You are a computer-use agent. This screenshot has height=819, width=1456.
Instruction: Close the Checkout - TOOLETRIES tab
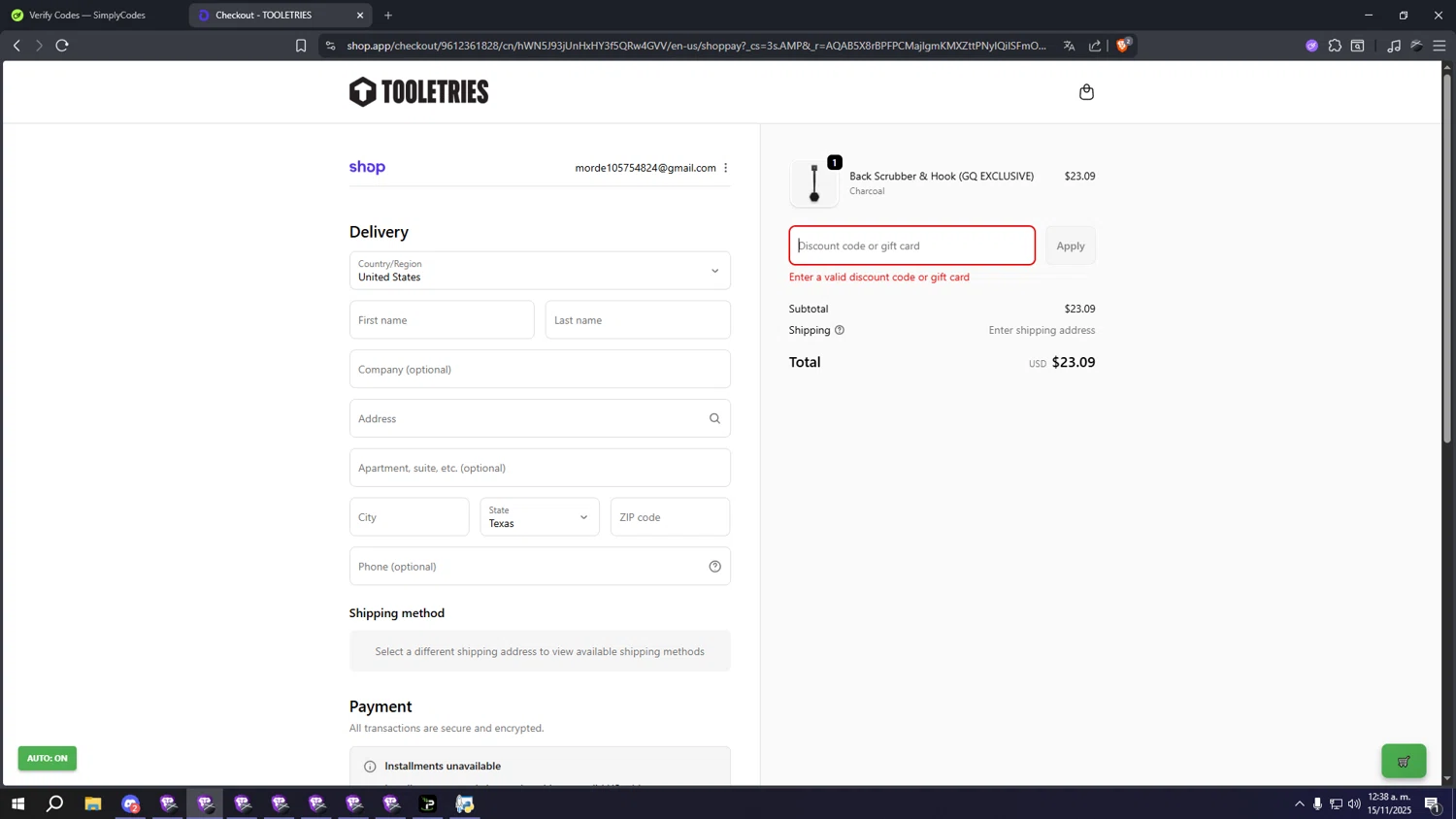click(x=360, y=16)
